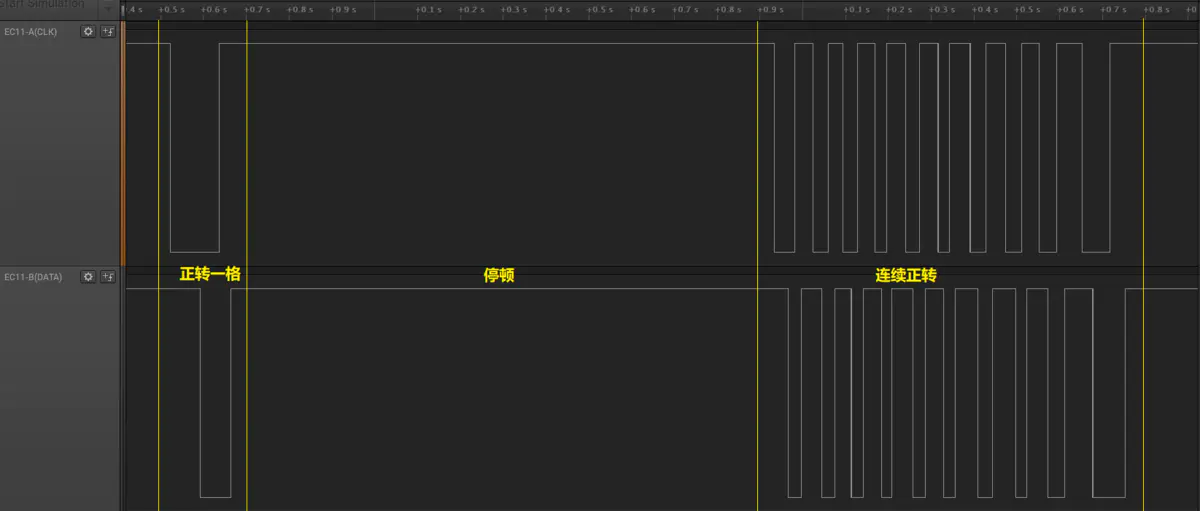Select the yellow marker line right of 正转一格
The height and width of the screenshot is (511, 1200).
(246, 260)
